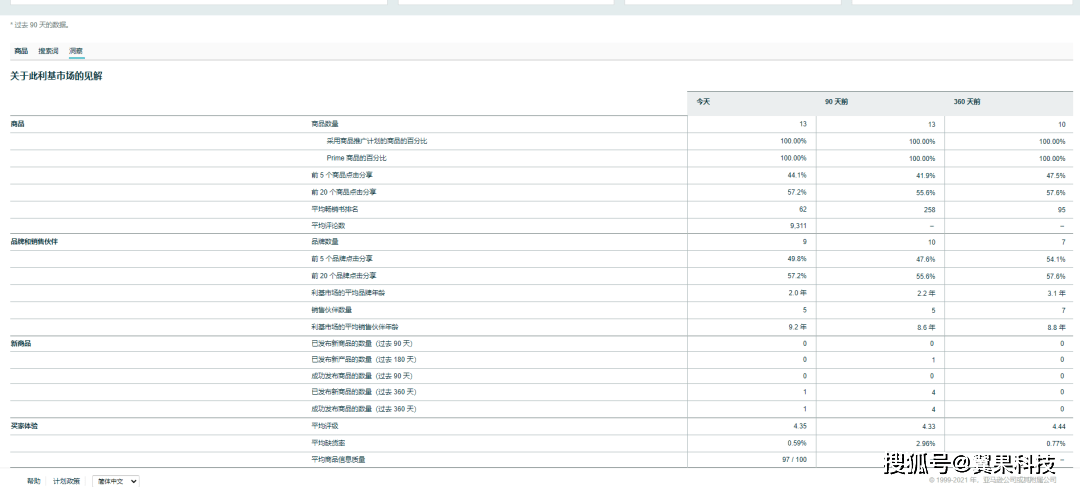Click the 平均评论数 value 9,311
This screenshot has height=487, width=1080.
coord(797,226)
